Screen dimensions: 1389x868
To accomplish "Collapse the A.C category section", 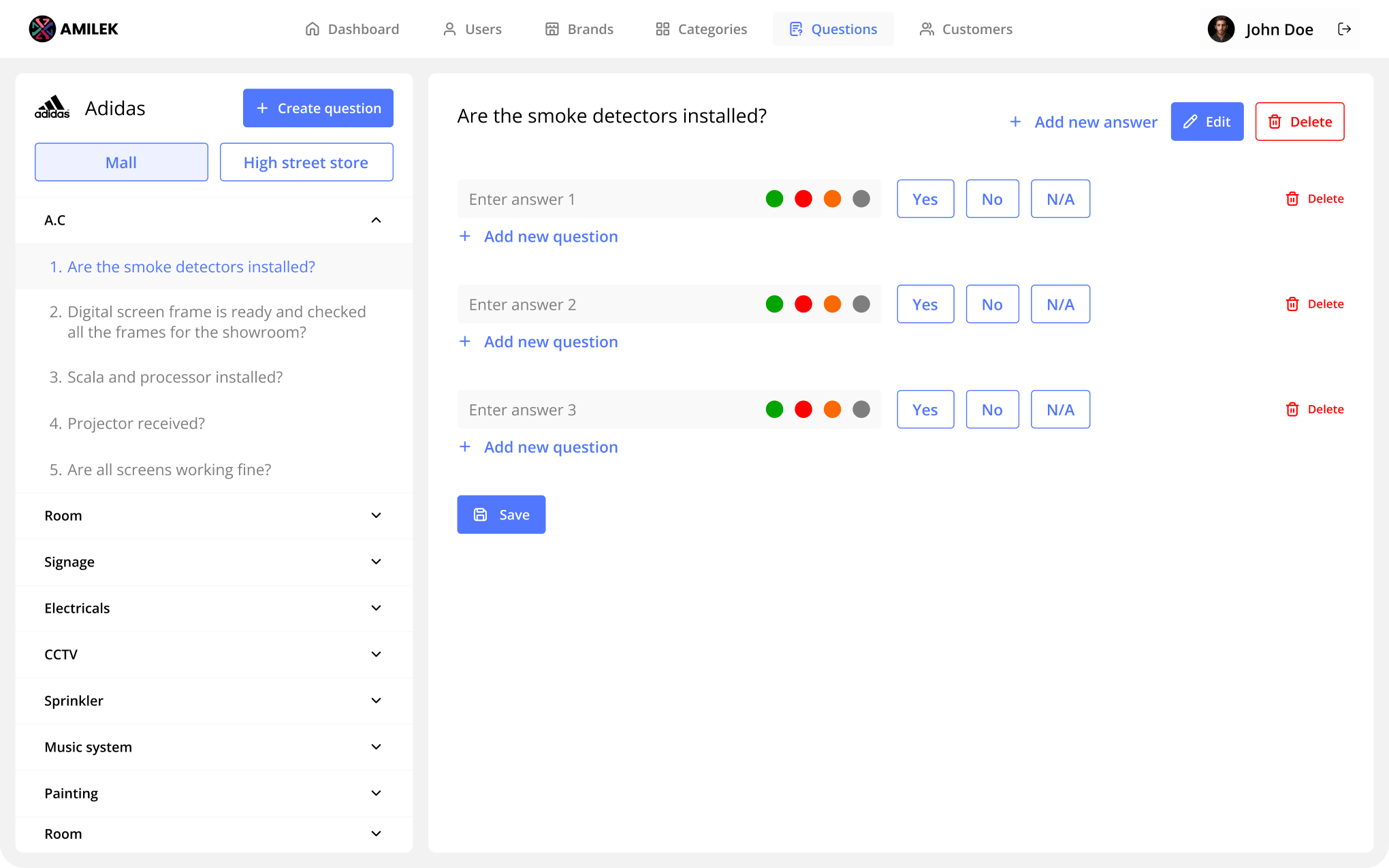I will point(376,220).
